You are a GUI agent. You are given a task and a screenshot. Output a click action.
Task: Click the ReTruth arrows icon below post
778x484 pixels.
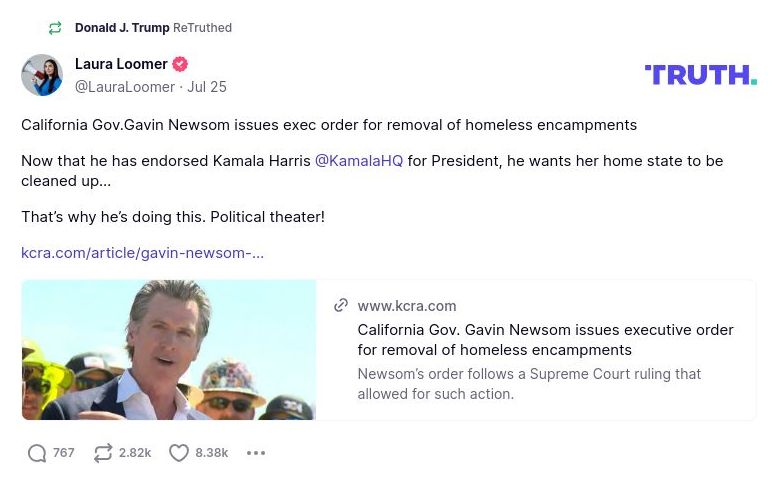[x=103, y=453]
